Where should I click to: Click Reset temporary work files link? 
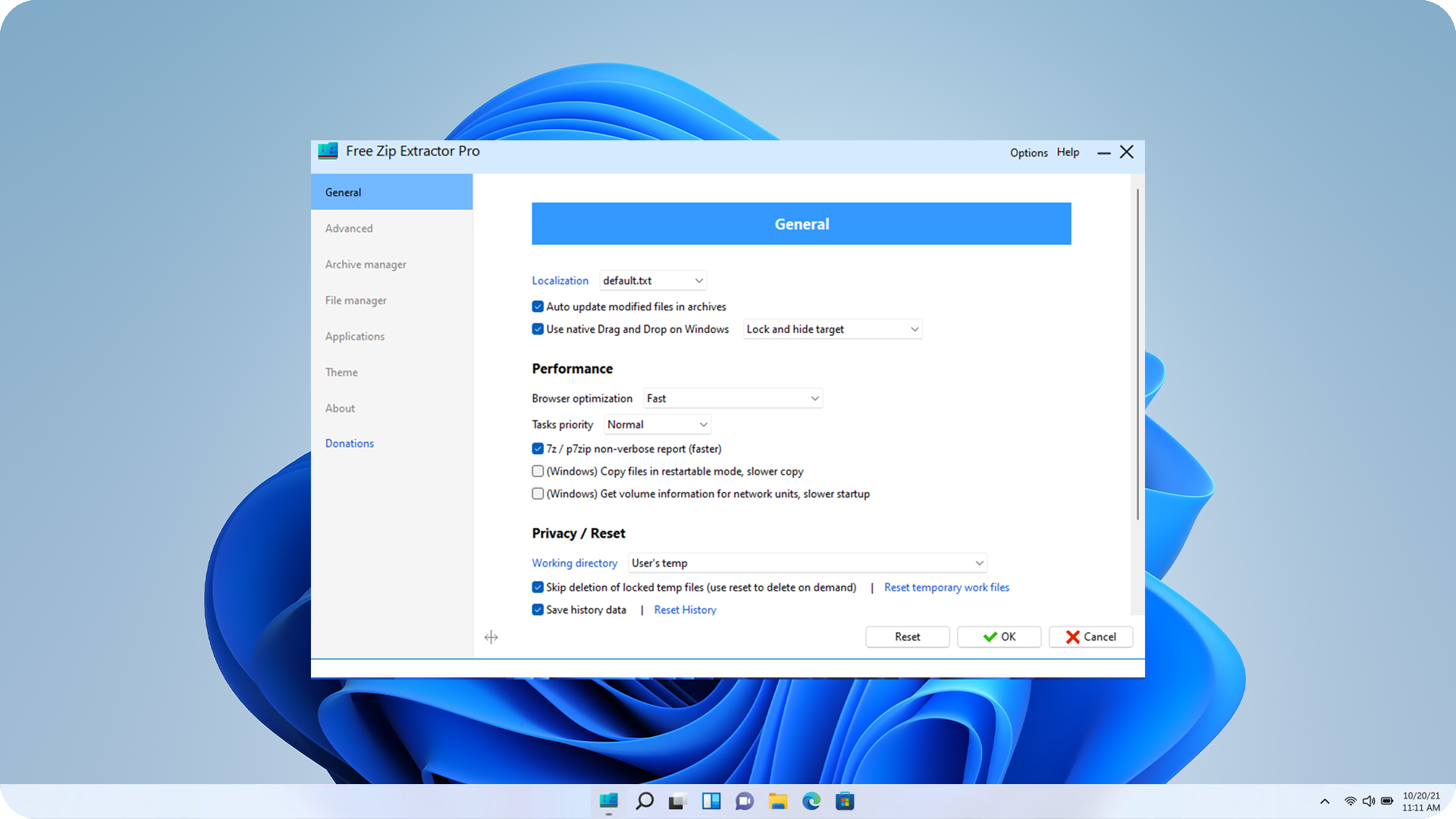pos(946,587)
